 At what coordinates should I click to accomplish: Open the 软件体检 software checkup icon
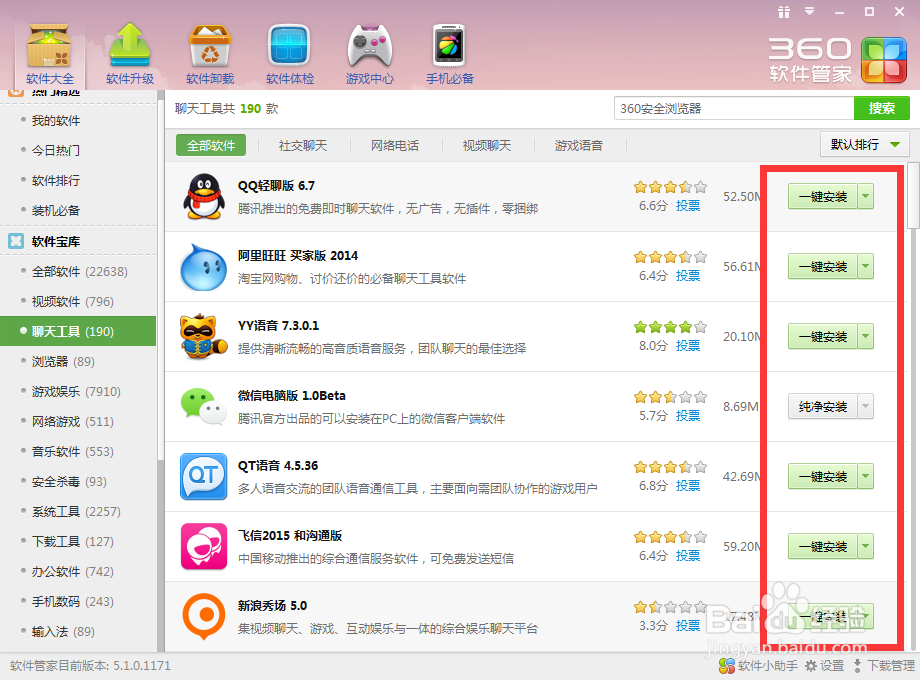(289, 55)
